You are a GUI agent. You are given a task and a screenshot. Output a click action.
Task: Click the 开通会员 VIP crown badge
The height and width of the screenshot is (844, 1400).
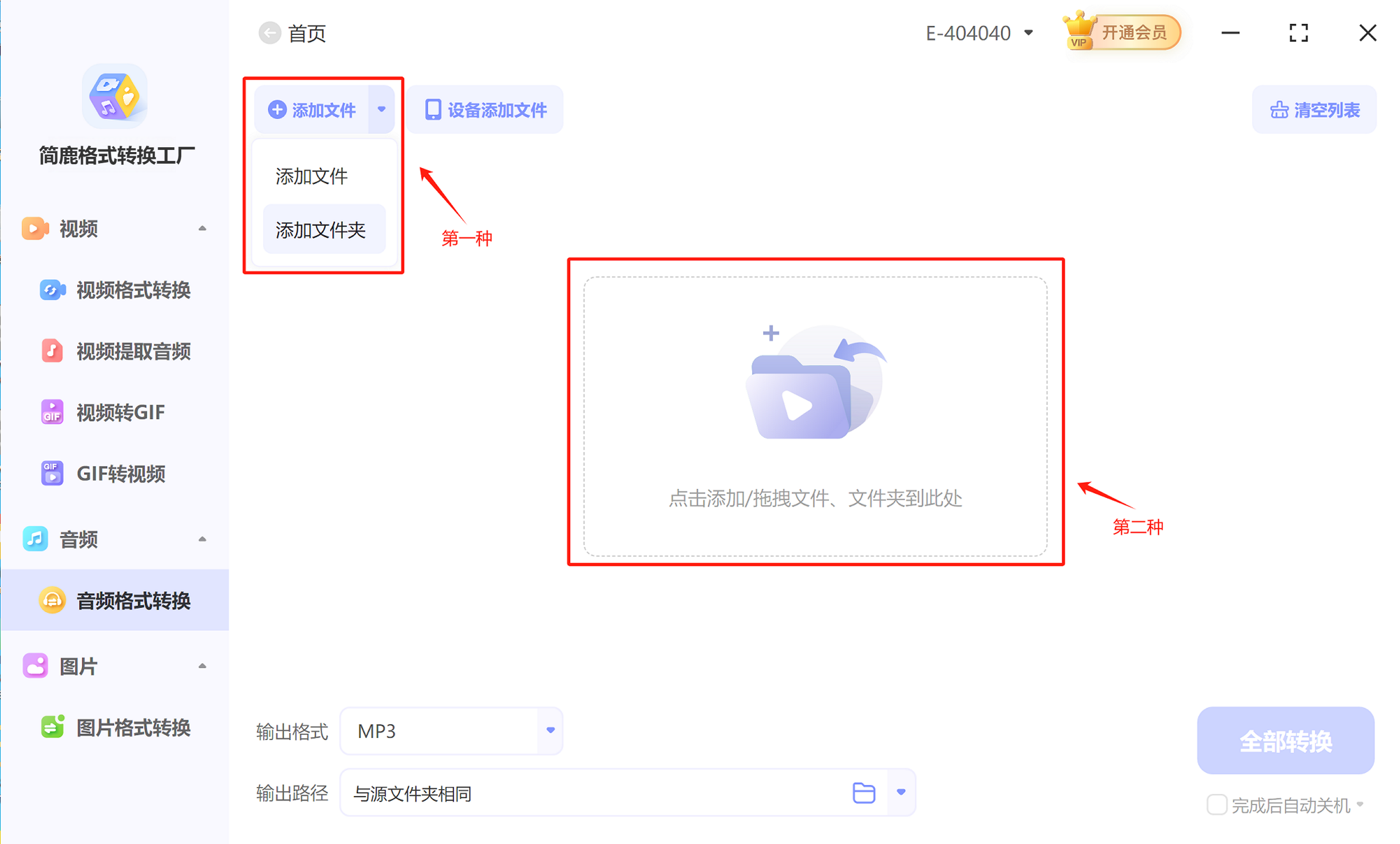click(x=1121, y=32)
